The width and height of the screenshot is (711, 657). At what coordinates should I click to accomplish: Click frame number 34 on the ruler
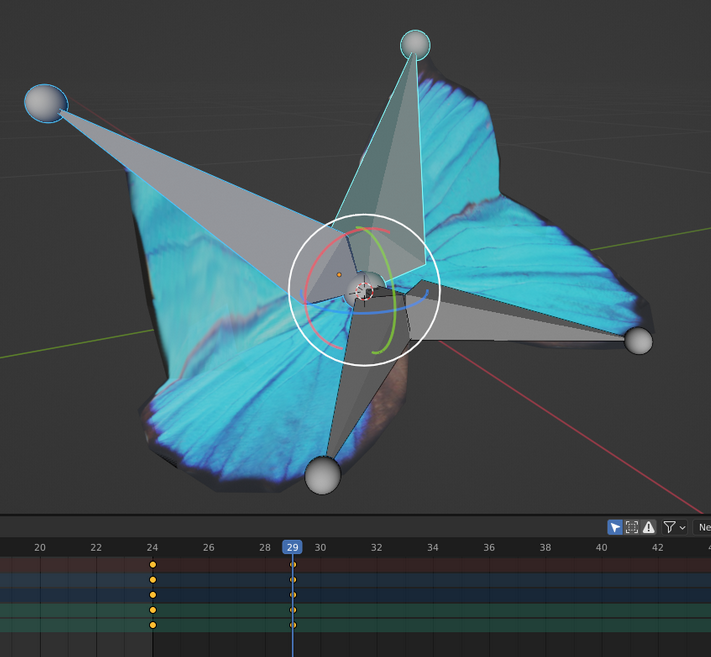(433, 547)
